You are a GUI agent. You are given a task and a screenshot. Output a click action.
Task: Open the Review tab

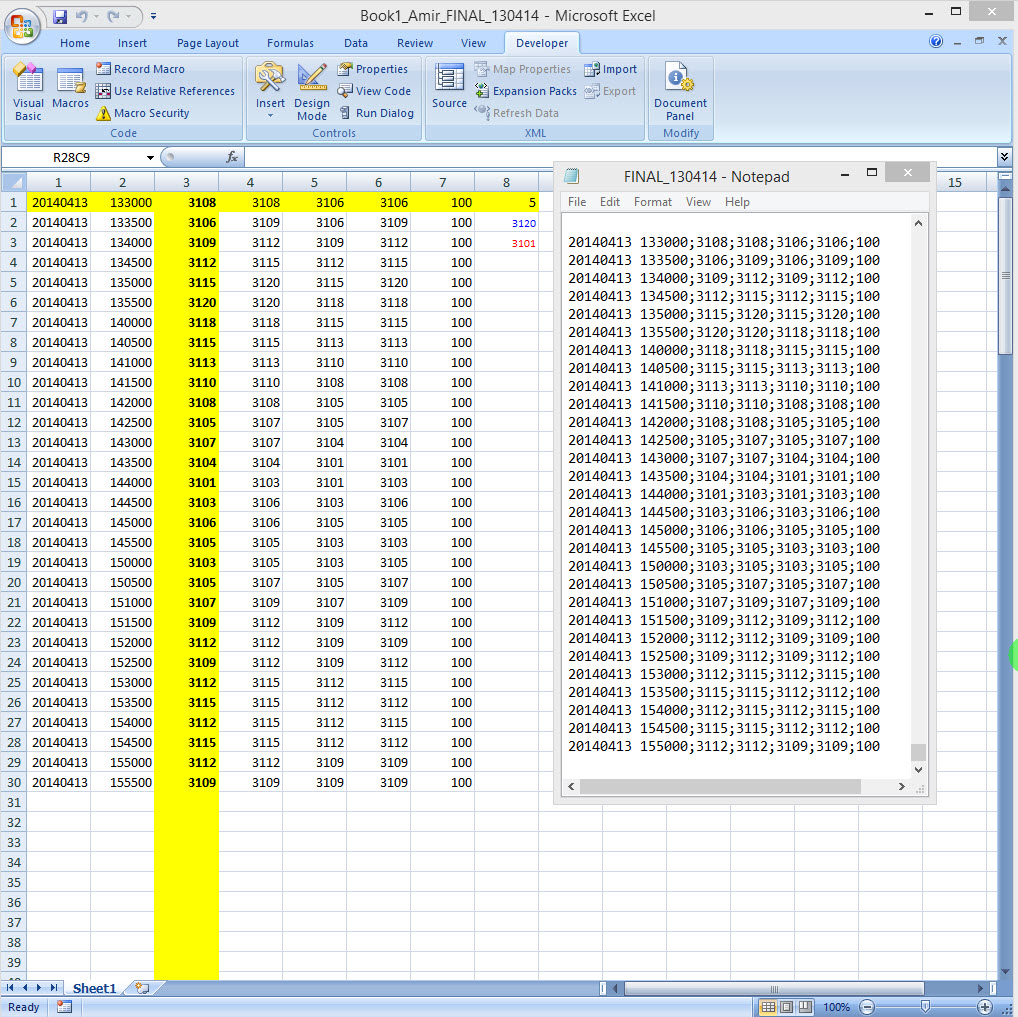[415, 43]
